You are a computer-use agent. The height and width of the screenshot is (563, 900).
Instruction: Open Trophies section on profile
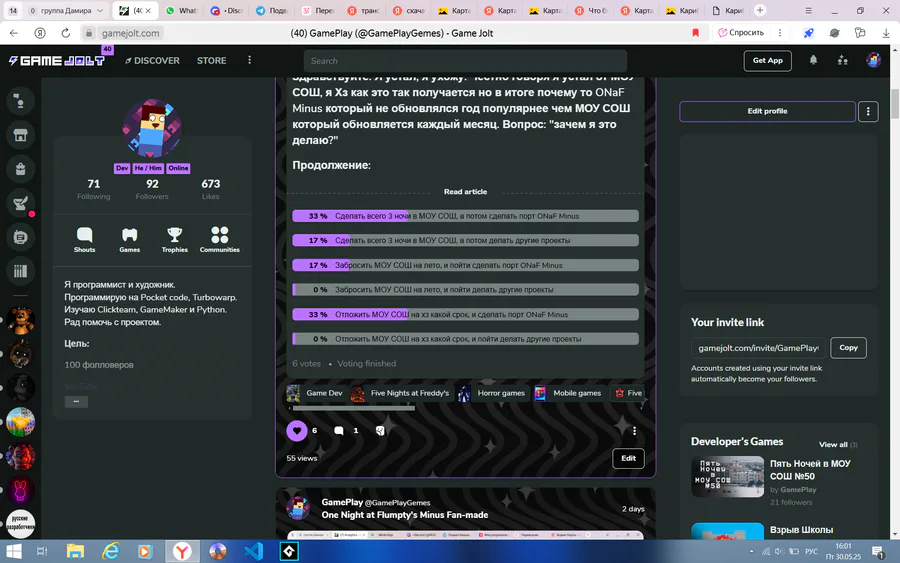[x=174, y=239]
